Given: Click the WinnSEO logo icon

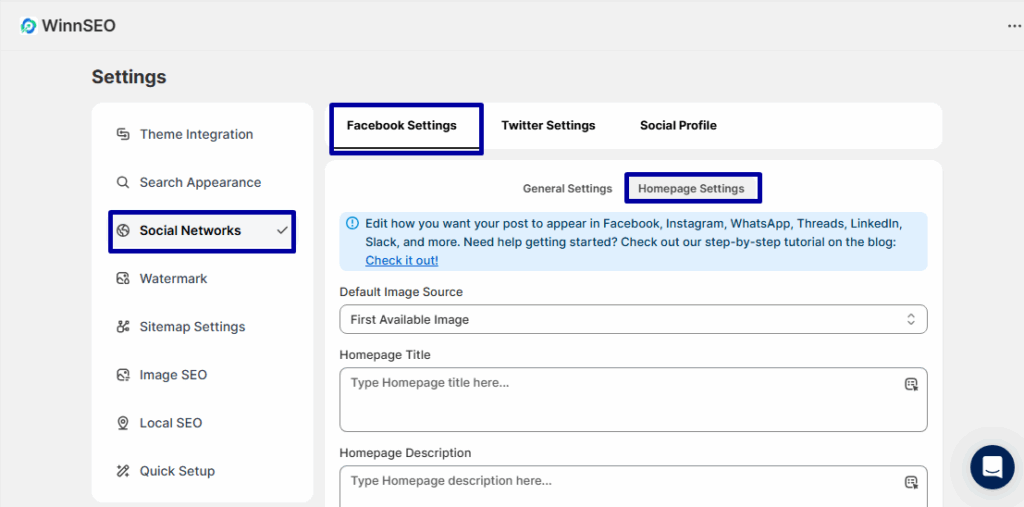Looking at the screenshot, I should pos(29,26).
